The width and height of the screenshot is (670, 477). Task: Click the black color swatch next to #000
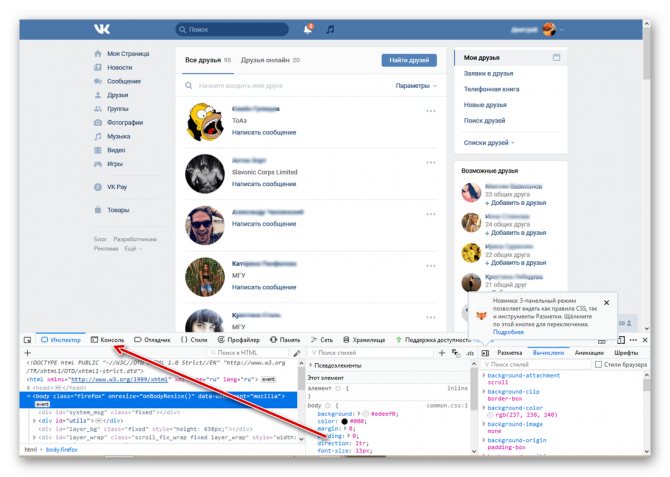click(344, 421)
